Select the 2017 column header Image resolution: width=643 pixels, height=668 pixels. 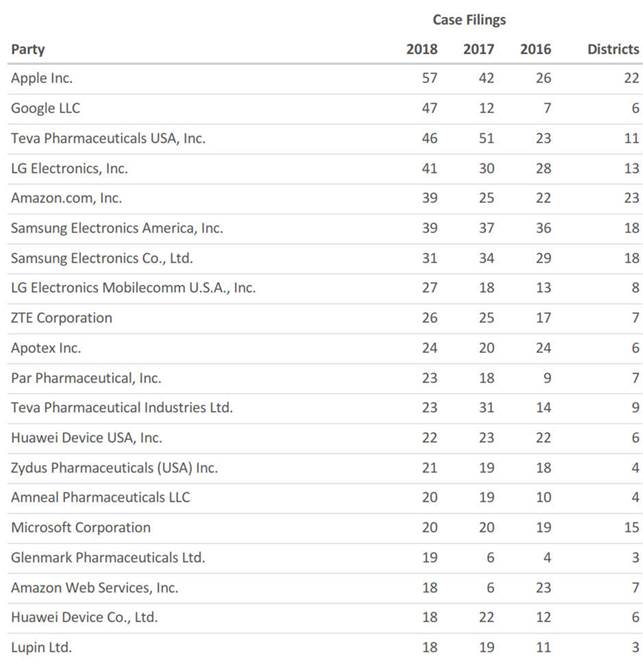point(479,49)
